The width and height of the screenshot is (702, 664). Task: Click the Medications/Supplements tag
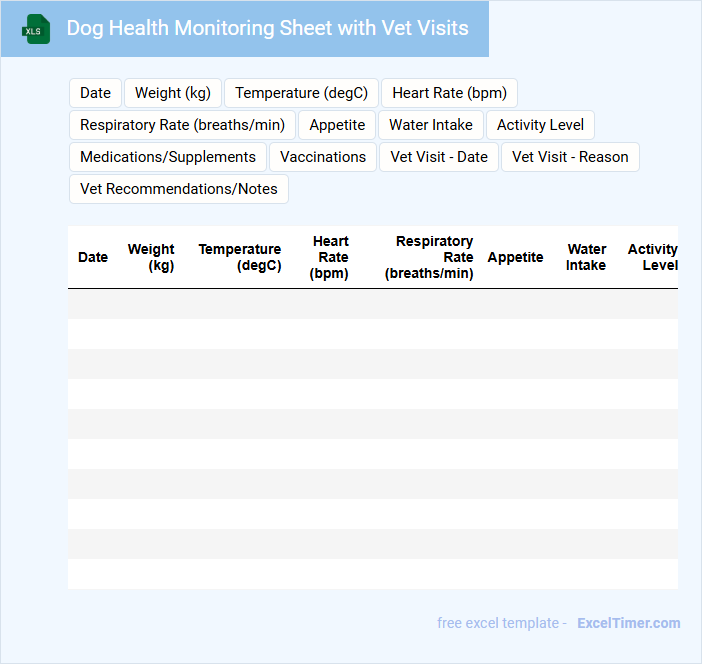(168, 157)
